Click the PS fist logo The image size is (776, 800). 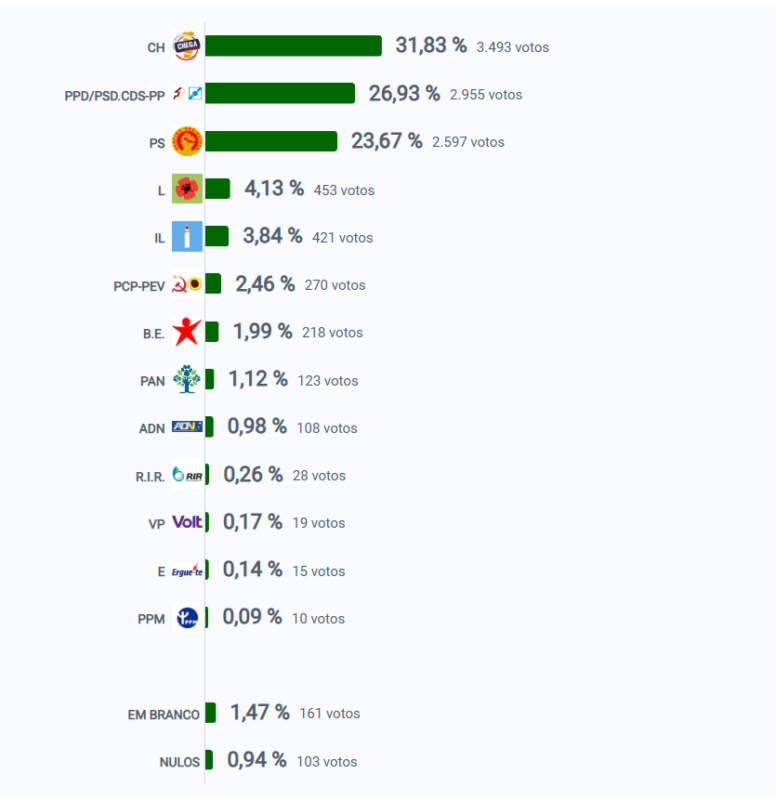click(187, 142)
